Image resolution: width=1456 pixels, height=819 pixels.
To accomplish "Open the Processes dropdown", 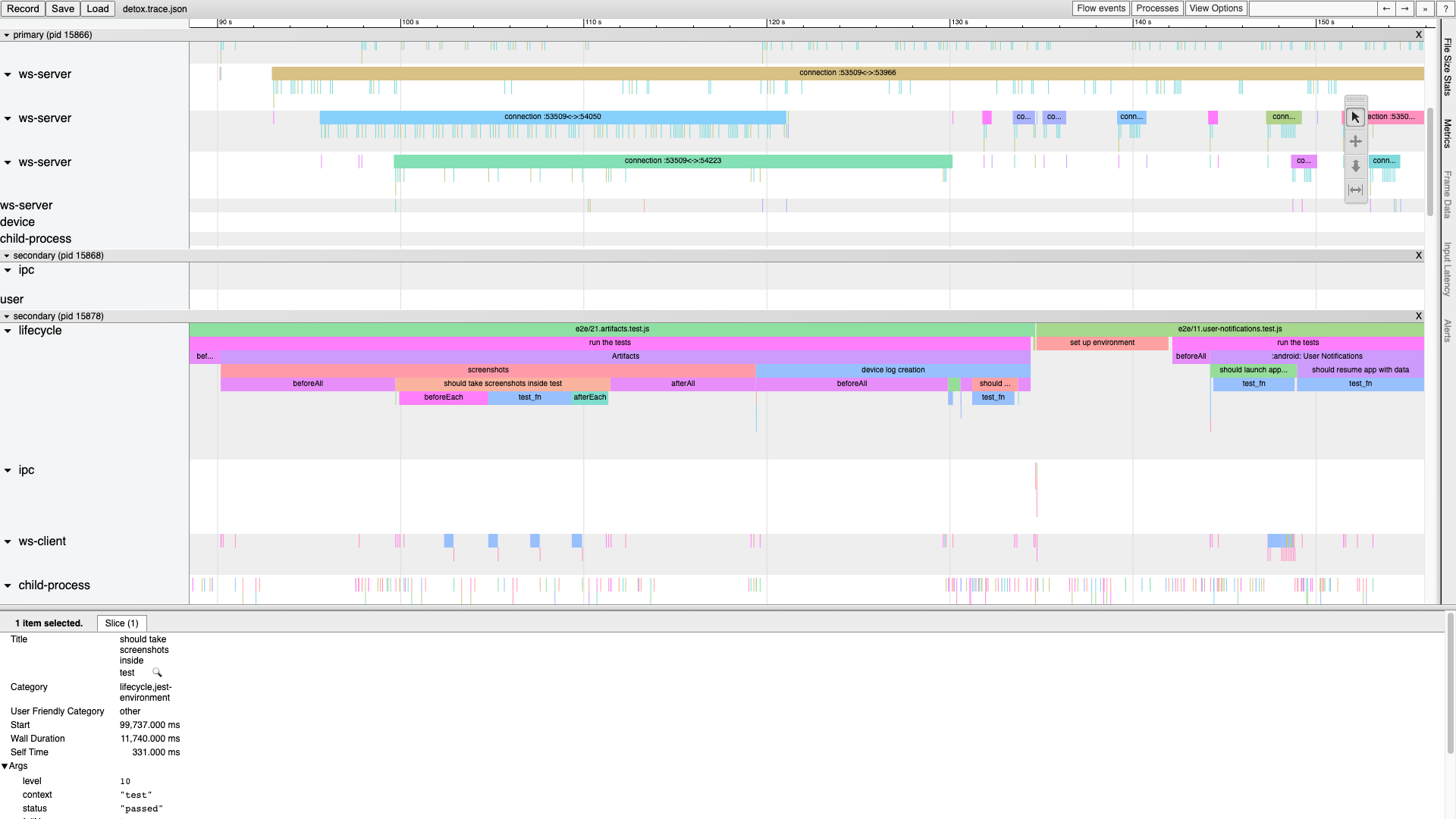I will click(1157, 8).
